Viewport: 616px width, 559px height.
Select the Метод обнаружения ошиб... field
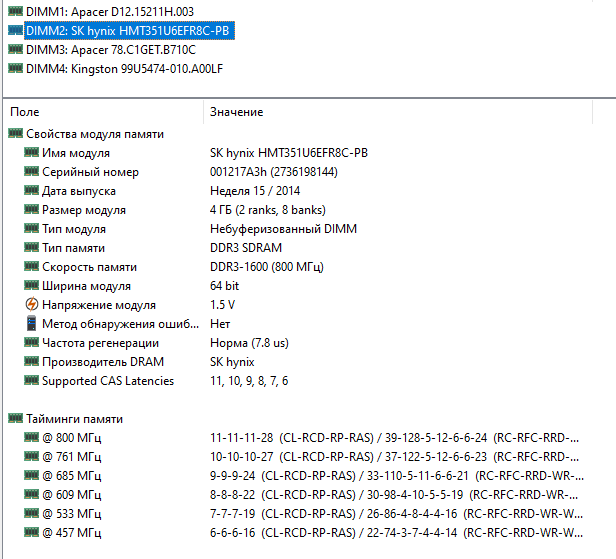click(x=120, y=324)
